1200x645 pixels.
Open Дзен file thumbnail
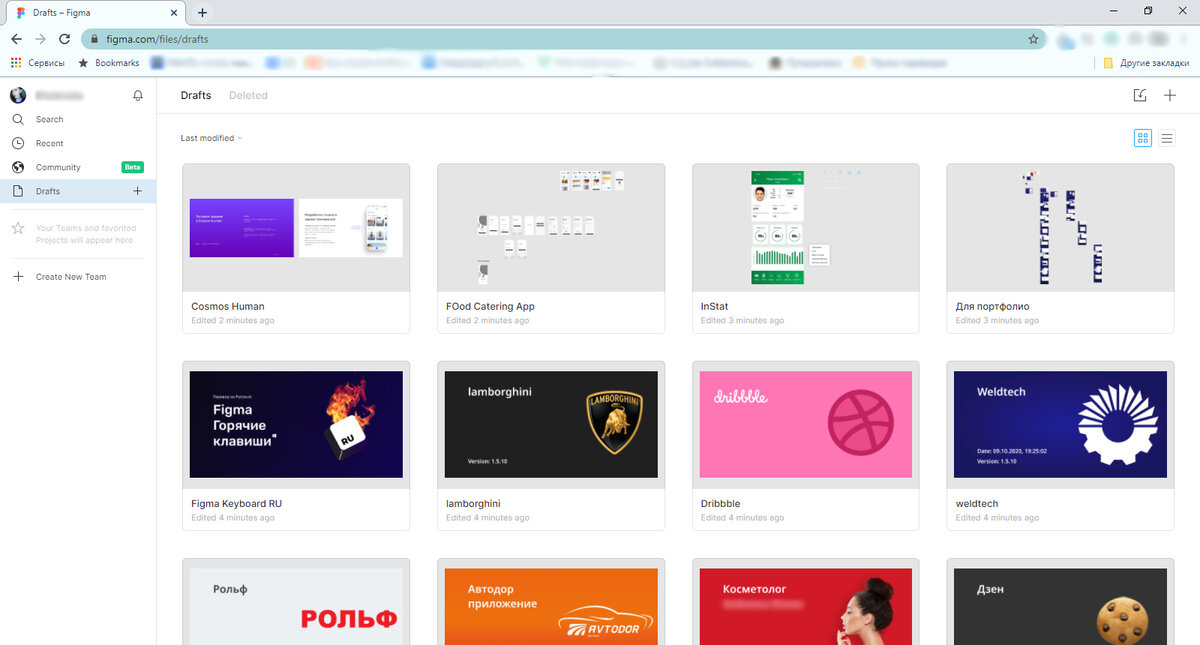pyautogui.click(x=1060, y=602)
